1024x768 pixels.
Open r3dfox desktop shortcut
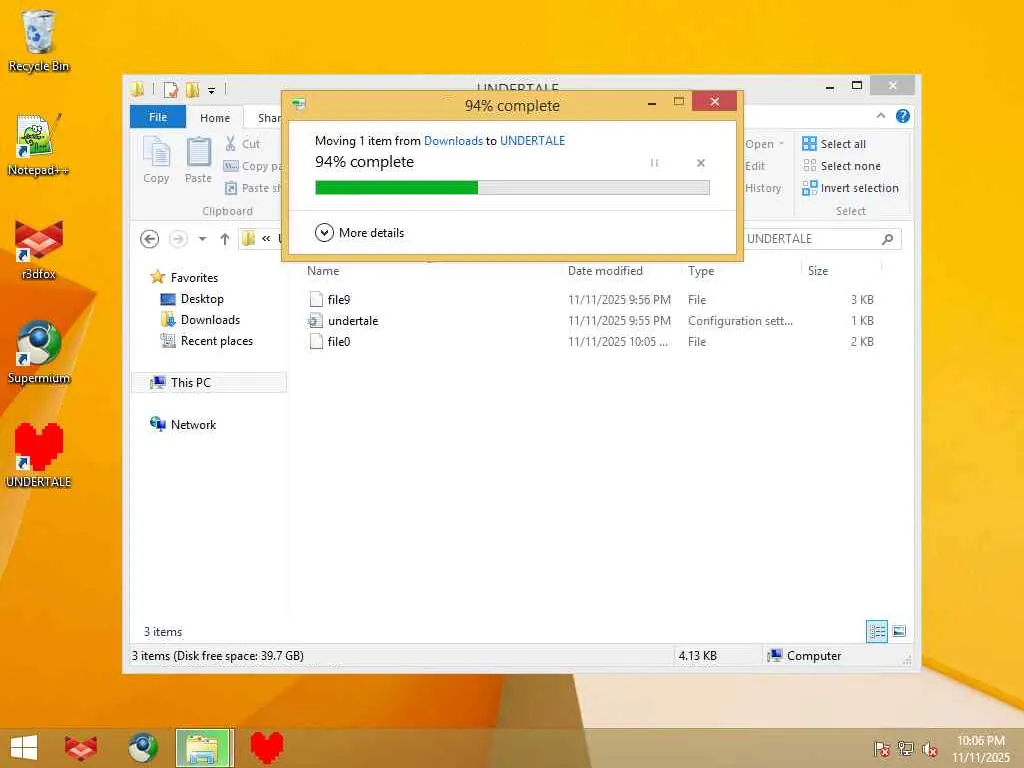tap(38, 250)
